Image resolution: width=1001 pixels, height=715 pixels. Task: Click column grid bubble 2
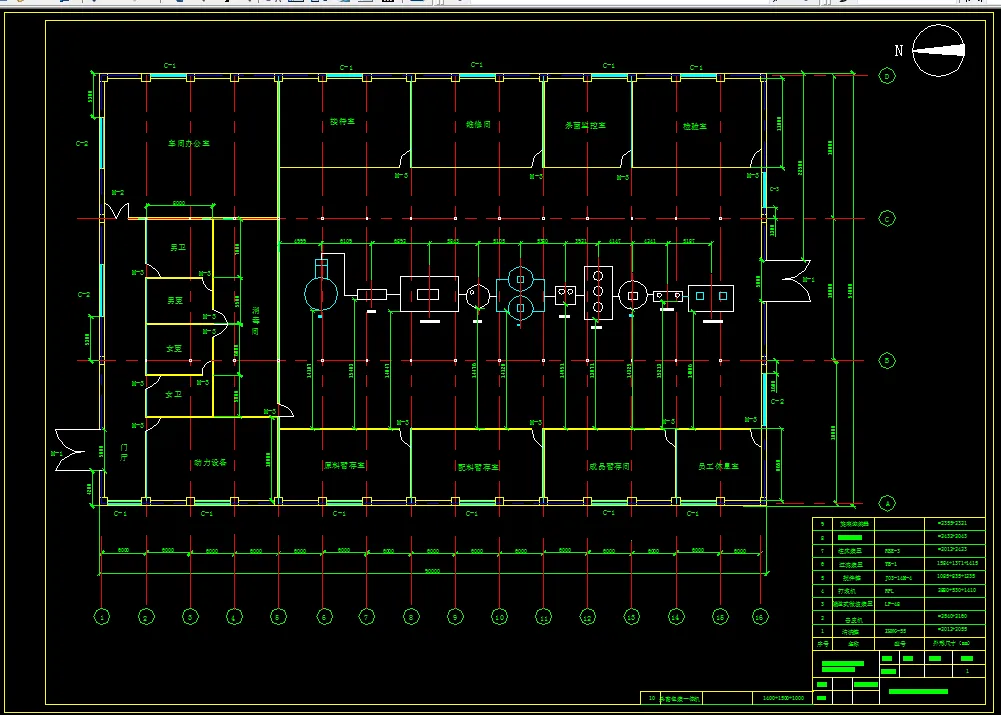146,617
